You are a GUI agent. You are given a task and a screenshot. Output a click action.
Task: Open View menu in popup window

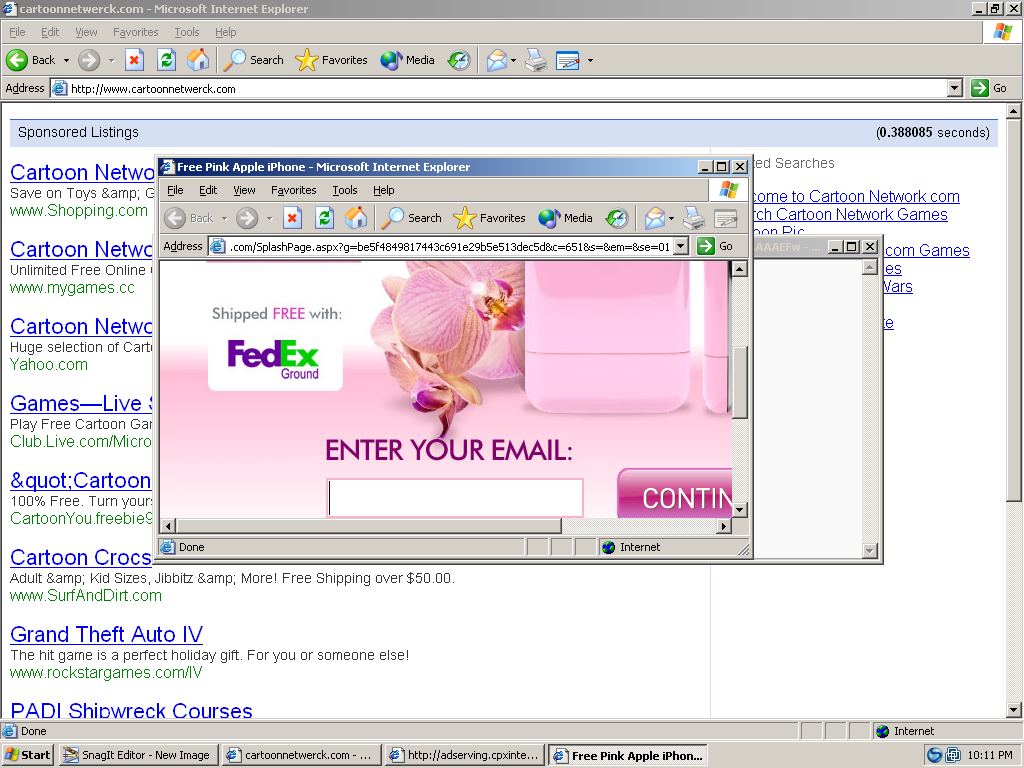click(244, 190)
